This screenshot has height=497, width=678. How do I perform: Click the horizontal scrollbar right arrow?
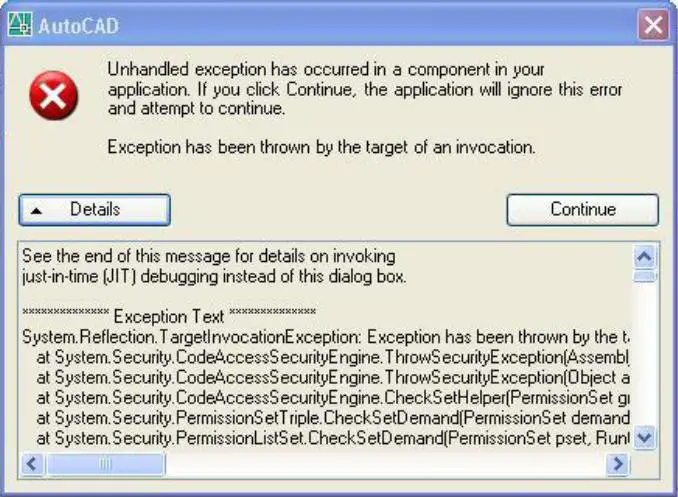(x=618, y=464)
